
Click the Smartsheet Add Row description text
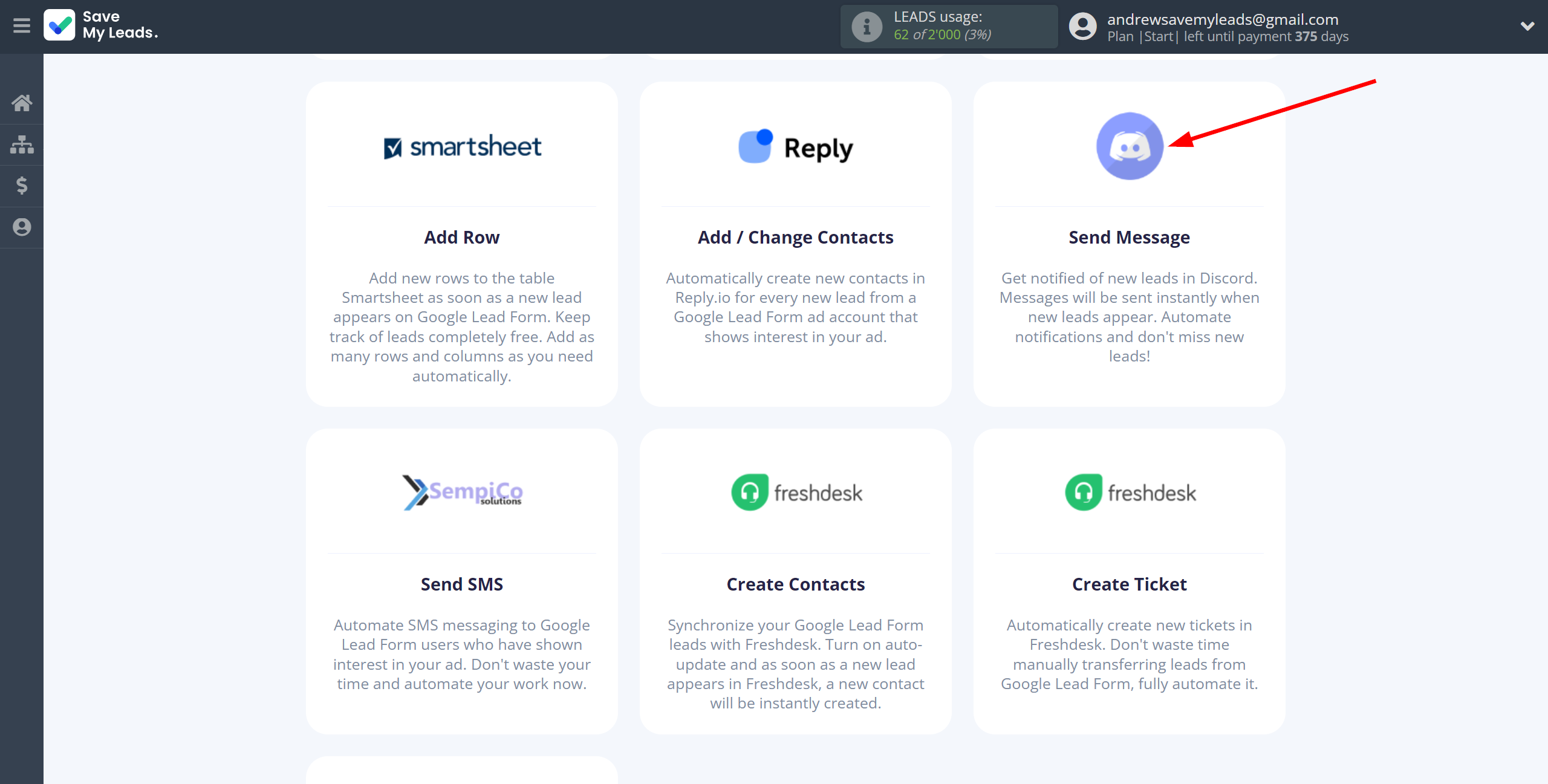[462, 327]
